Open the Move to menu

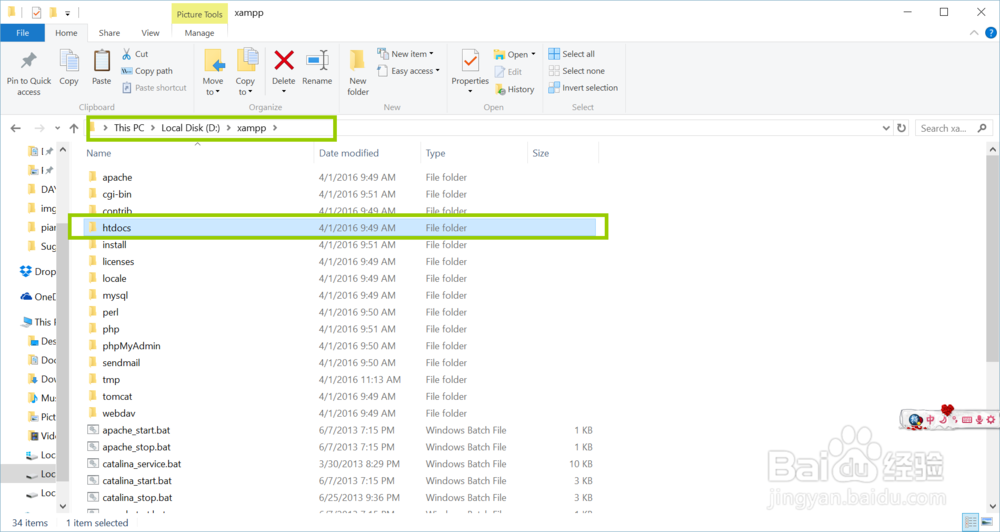click(213, 72)
